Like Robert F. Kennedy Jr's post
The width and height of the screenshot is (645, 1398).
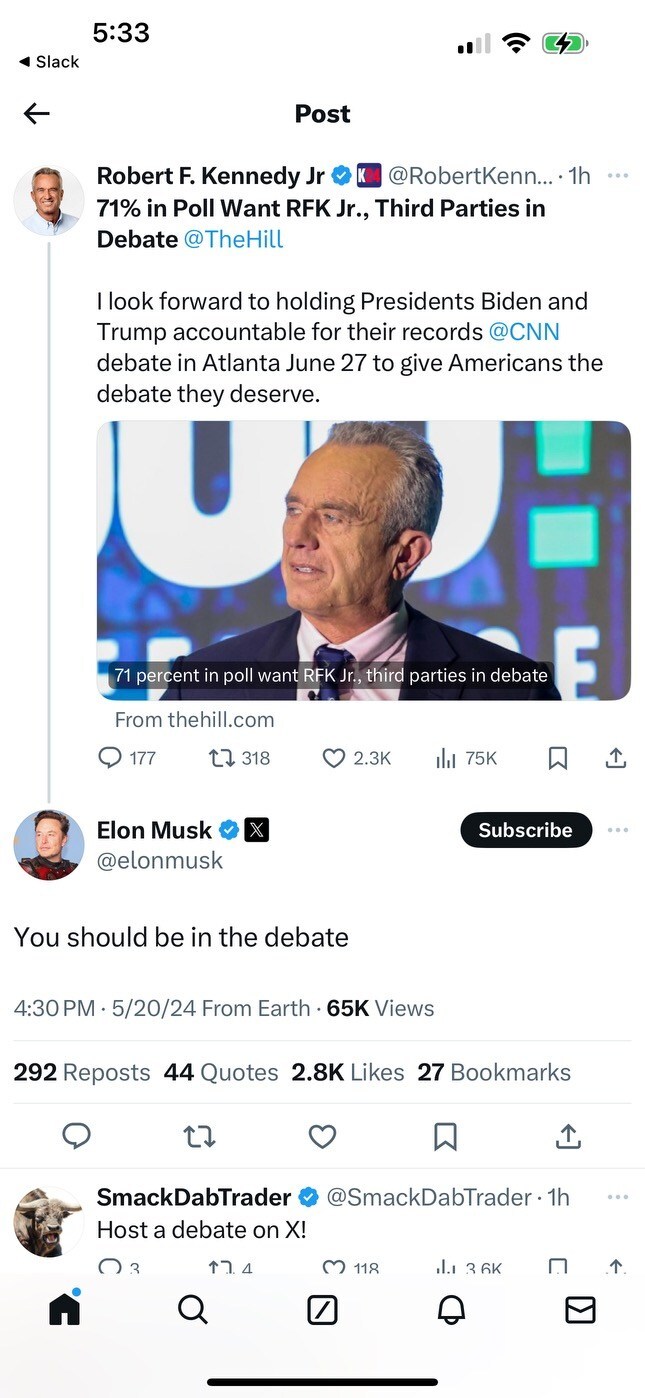334,759
